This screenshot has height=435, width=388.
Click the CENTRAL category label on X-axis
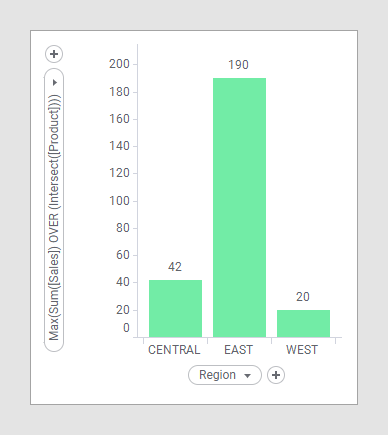(x=174, y=350)
